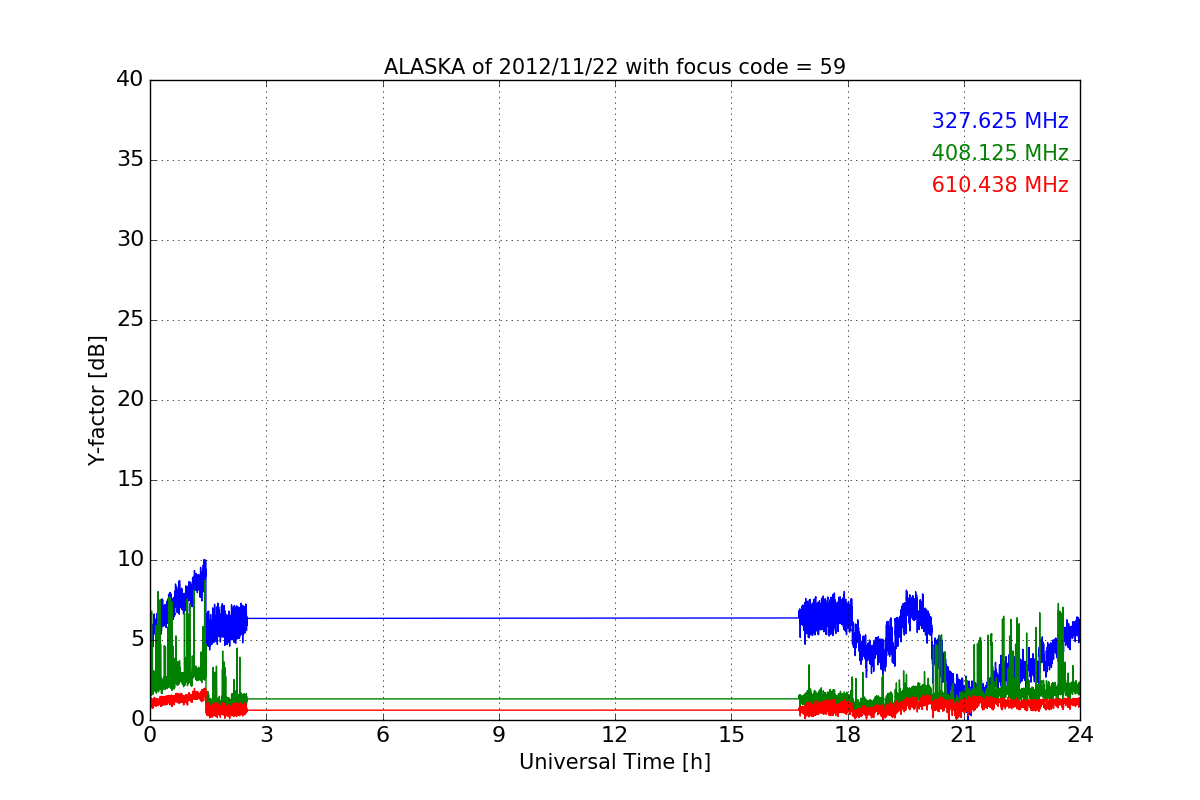
Task: Click the y-axis tick label 25
Action: tap(130, 320)
